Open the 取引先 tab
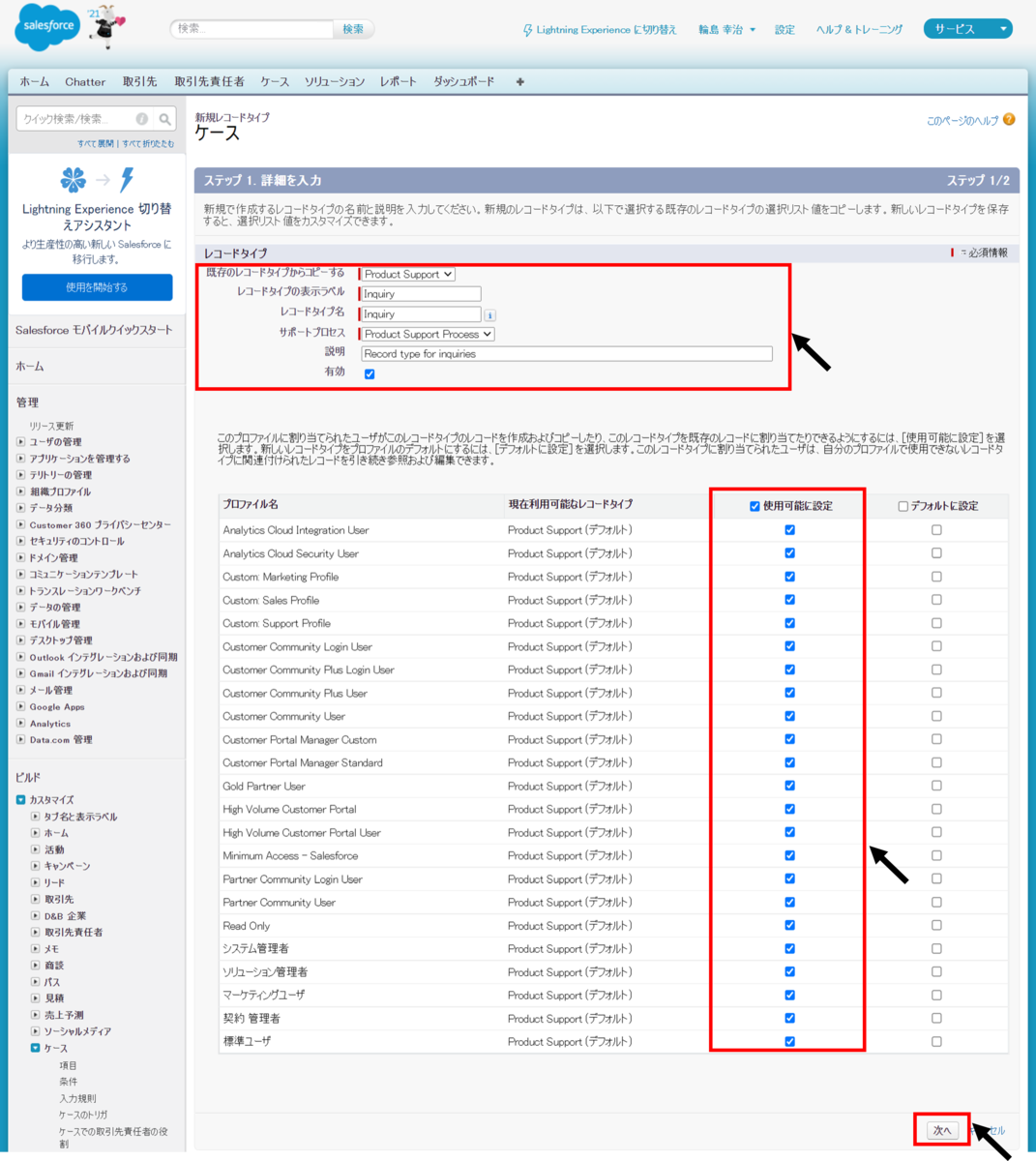Image resolution: width=1036 pixels, height=1161 pixels. coord(139,82)
